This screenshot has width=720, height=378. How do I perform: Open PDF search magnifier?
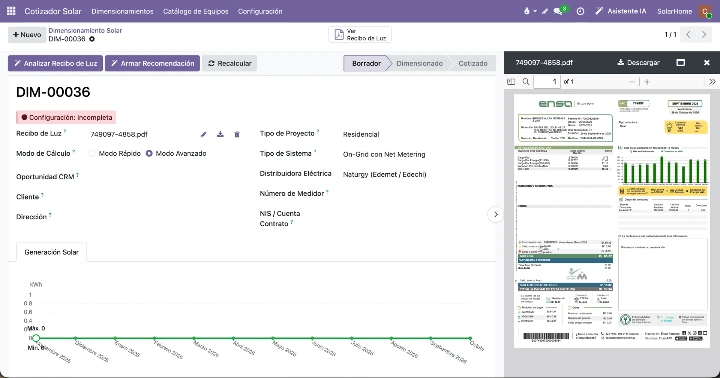(526, 82)
